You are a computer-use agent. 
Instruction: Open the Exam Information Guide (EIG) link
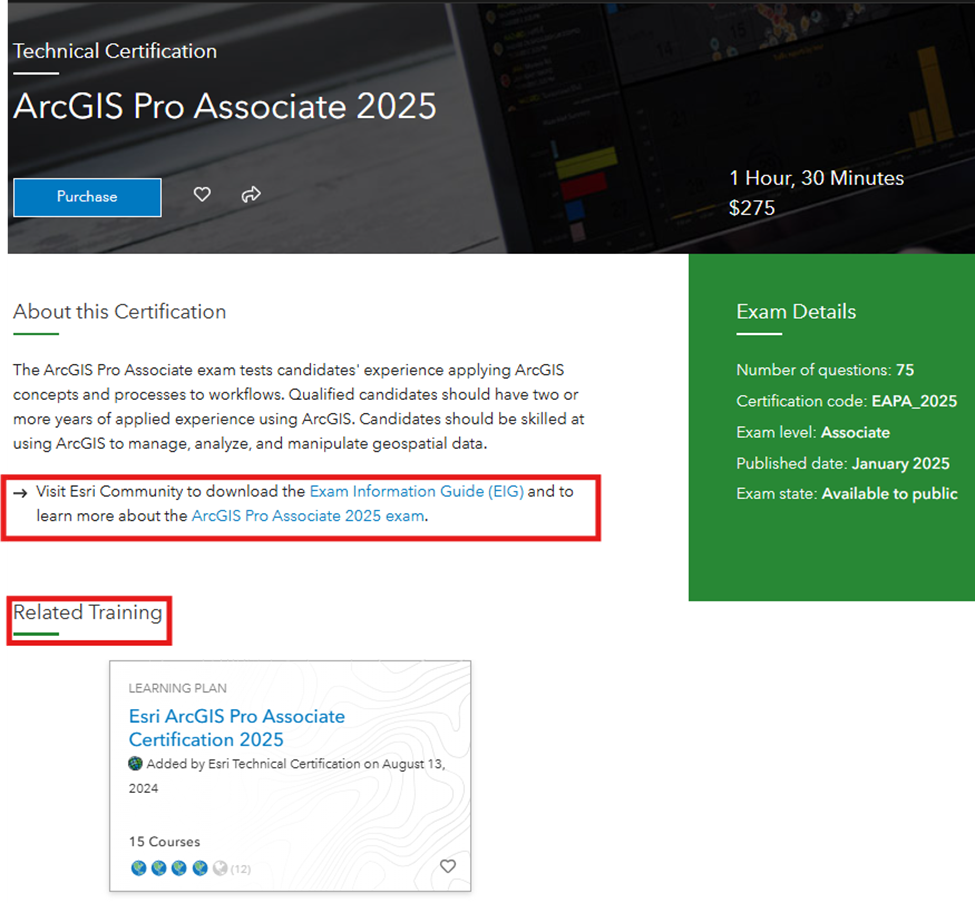click(417, 491)
